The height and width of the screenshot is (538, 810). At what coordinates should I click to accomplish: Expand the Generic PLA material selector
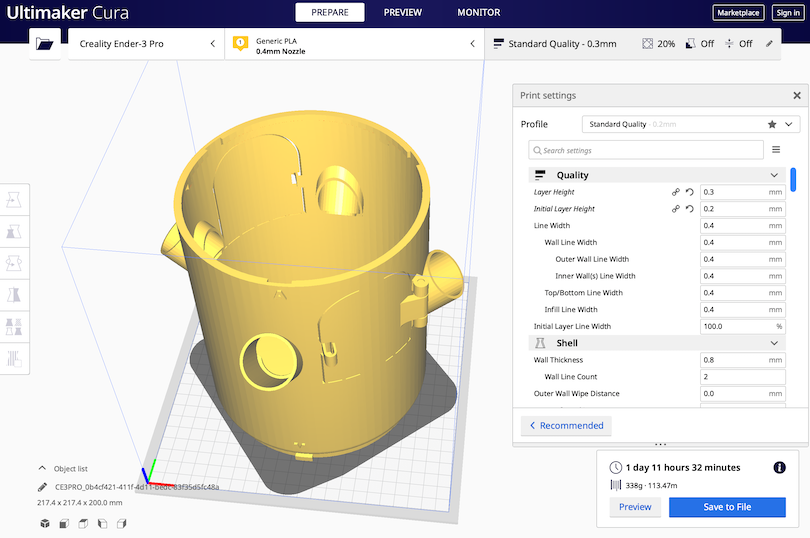[x=354, y=44]
